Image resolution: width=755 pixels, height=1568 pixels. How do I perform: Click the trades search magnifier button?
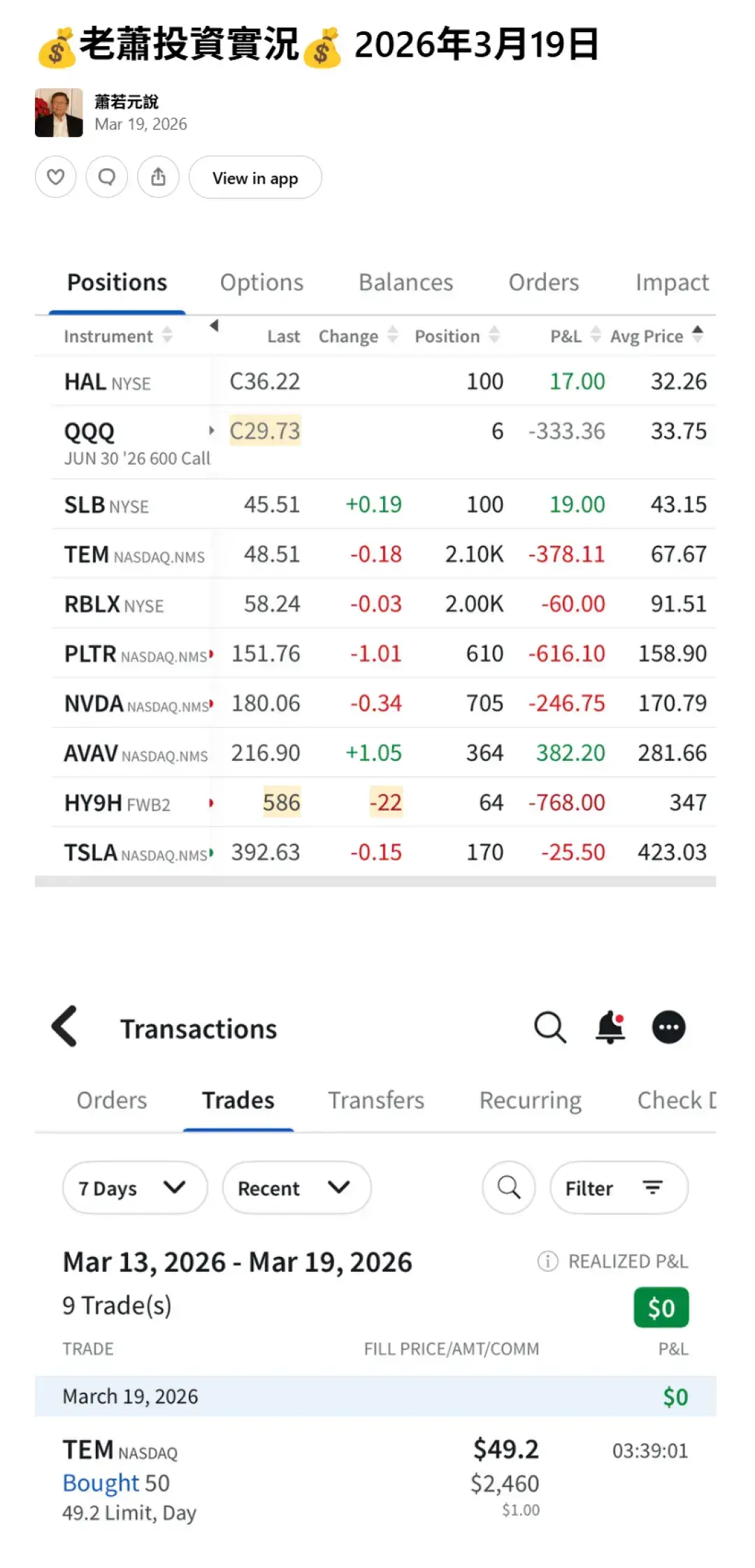point(508,1187)
